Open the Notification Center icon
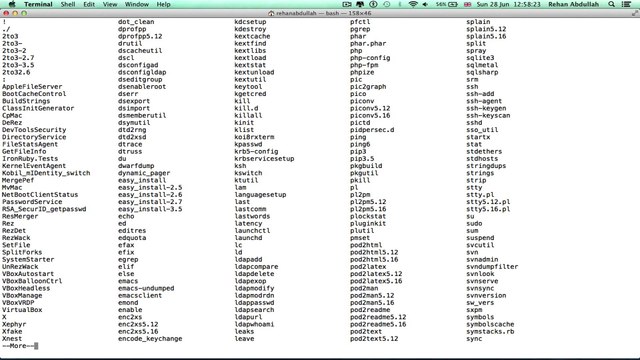Viewport: 640px width, 360px height. [627, 4]
